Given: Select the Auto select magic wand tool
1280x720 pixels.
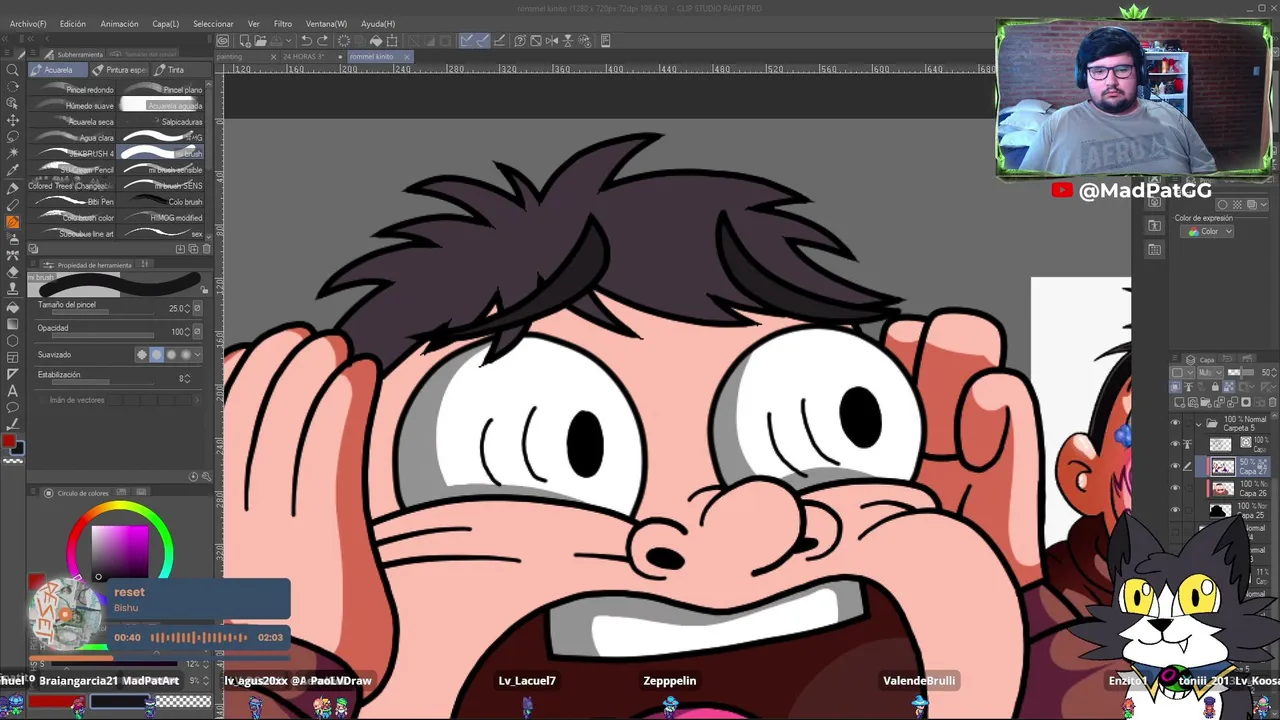Looking at the screenshot, I should click(x=13, y=154).
